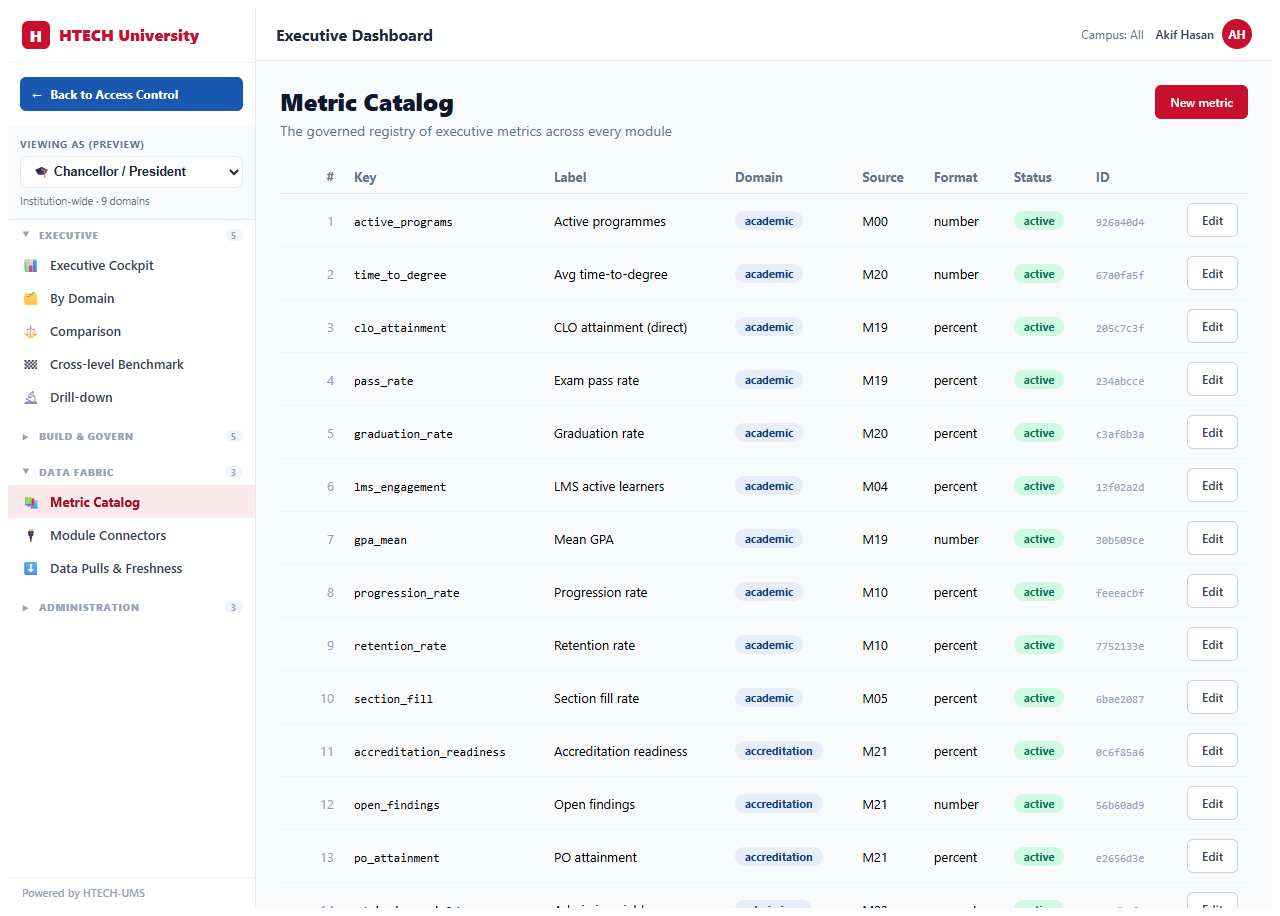Click the Akif Hasan user name

(x=1184, y=35)
